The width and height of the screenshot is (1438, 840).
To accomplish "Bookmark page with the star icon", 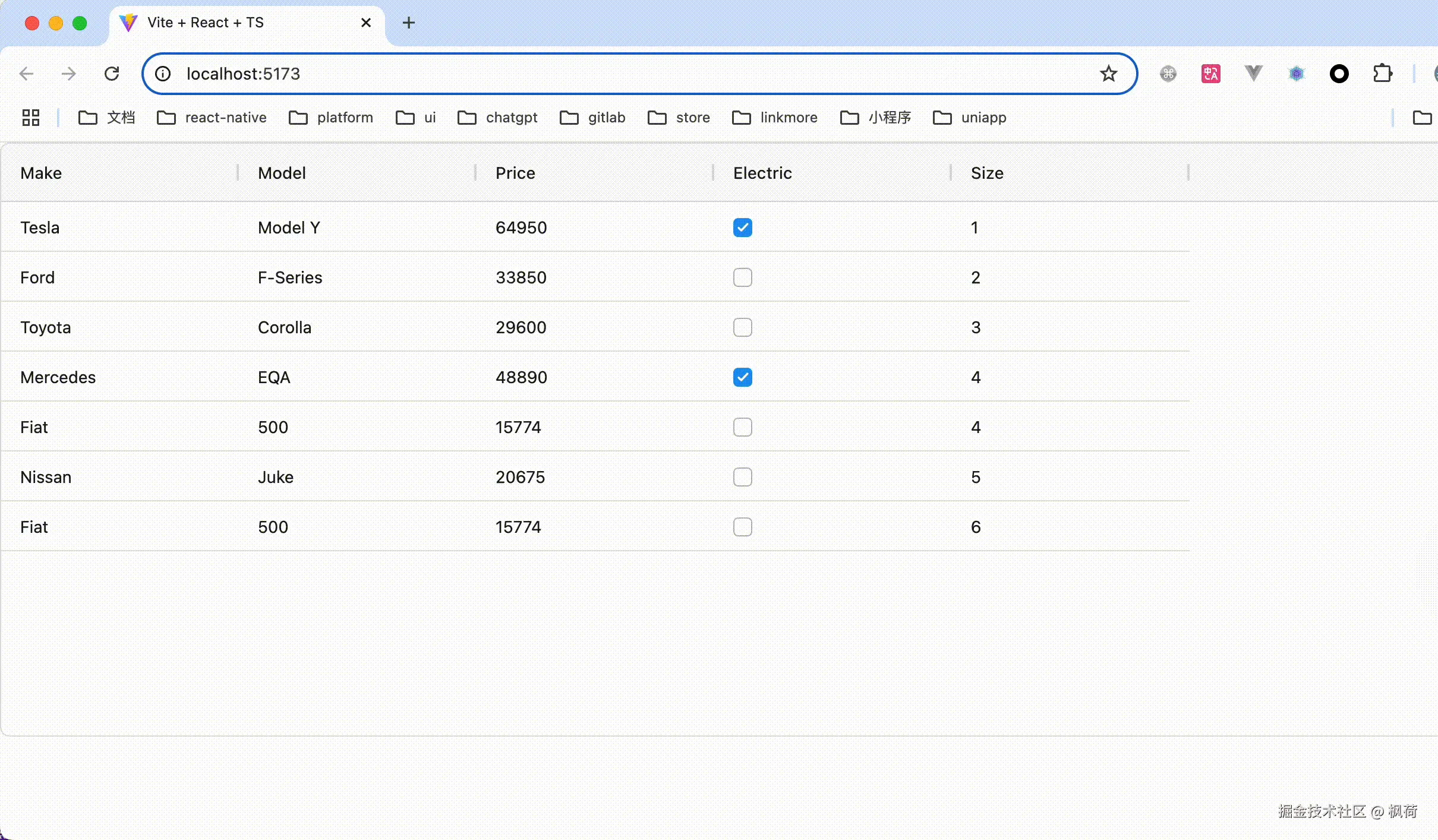I will 1108,74.
